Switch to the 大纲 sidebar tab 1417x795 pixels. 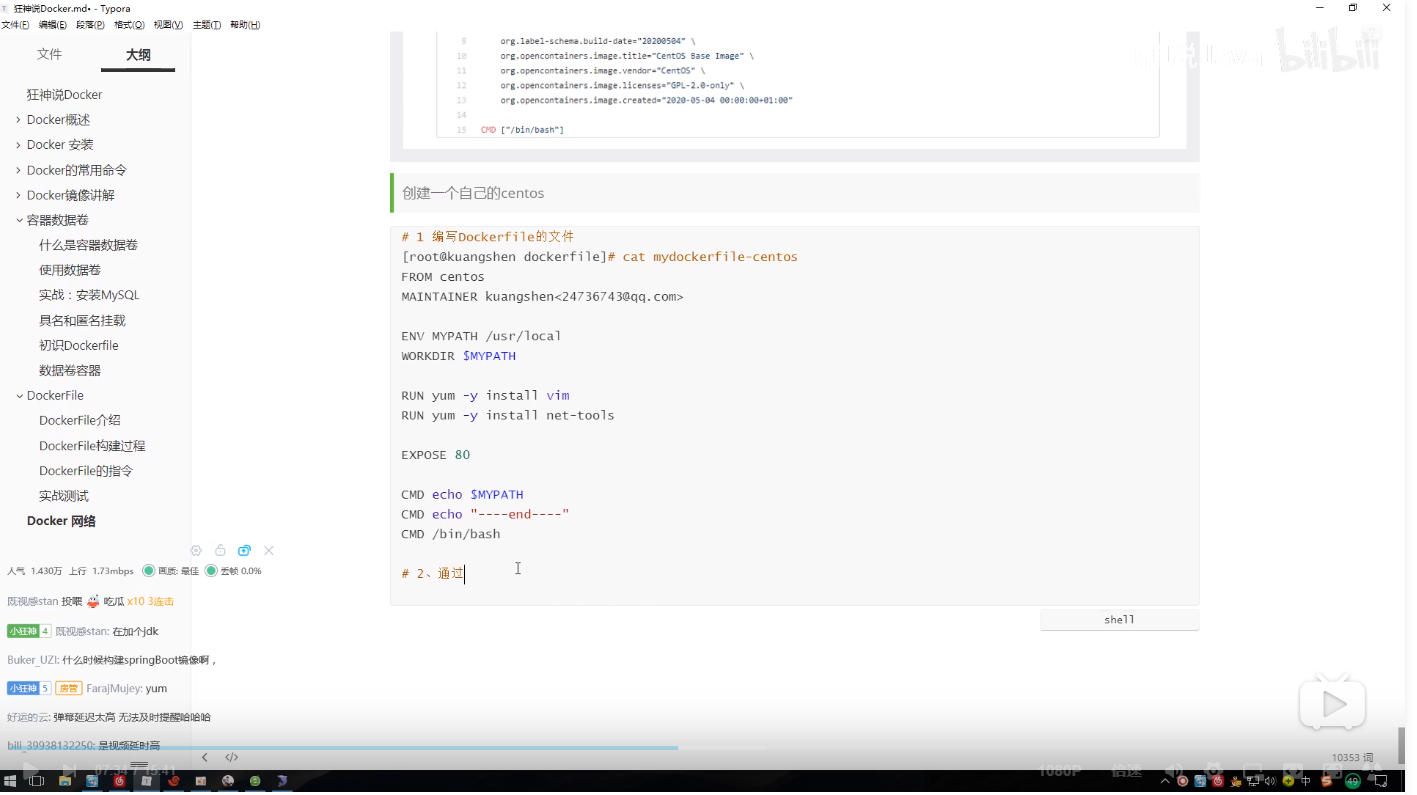pos(138,55)
